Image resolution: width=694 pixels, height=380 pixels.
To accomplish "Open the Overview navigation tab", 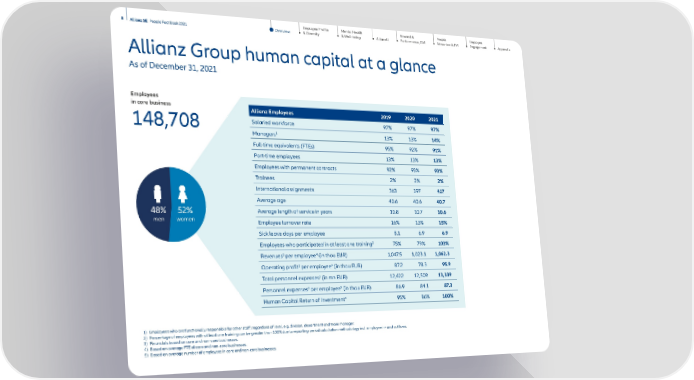I will pyautogui.click(x=282, y=31).
